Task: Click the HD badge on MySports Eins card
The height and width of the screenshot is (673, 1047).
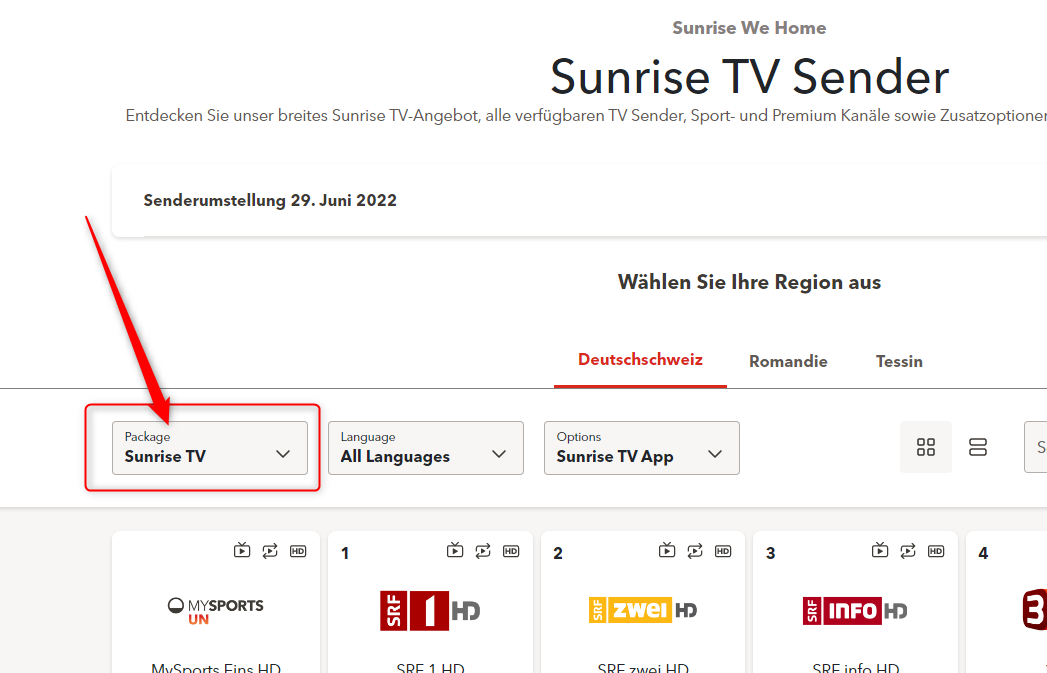Action: coord(298,550)
